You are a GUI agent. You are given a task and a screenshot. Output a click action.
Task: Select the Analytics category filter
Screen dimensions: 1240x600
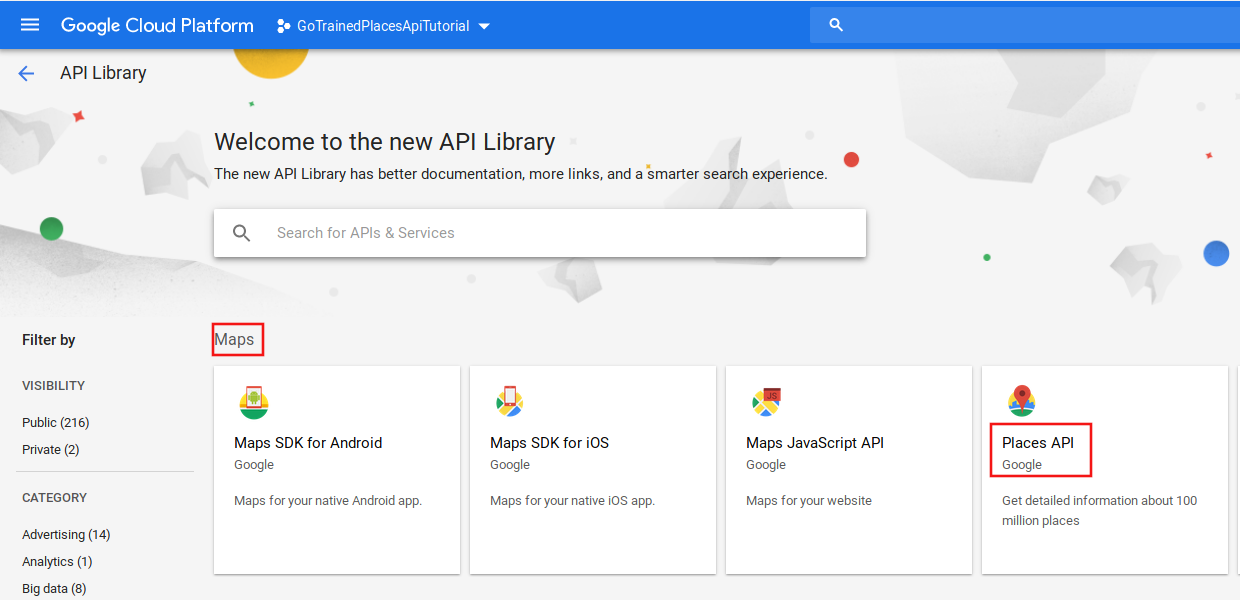(57, 562)
